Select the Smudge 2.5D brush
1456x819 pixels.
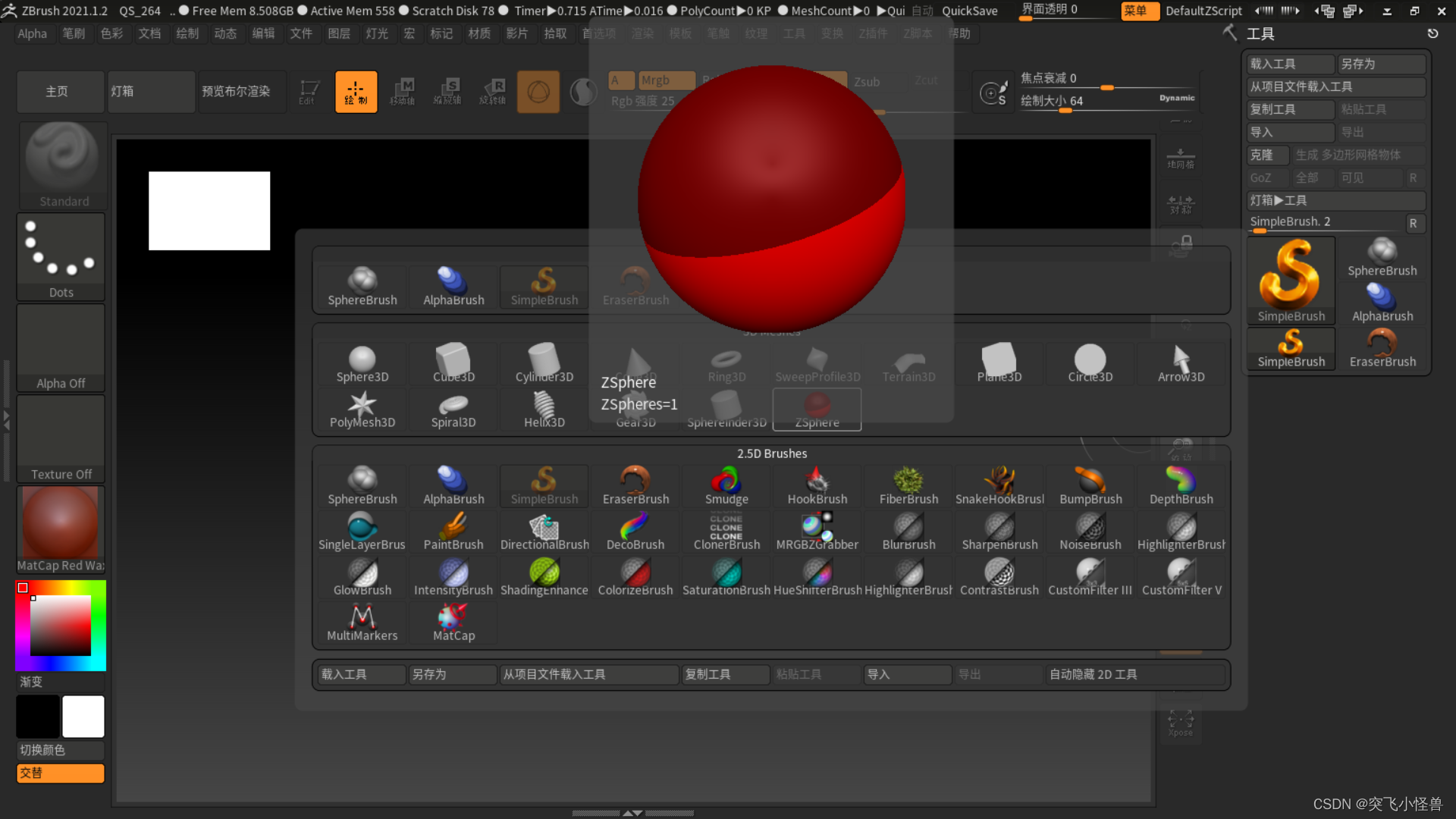[x=726, y=486]
